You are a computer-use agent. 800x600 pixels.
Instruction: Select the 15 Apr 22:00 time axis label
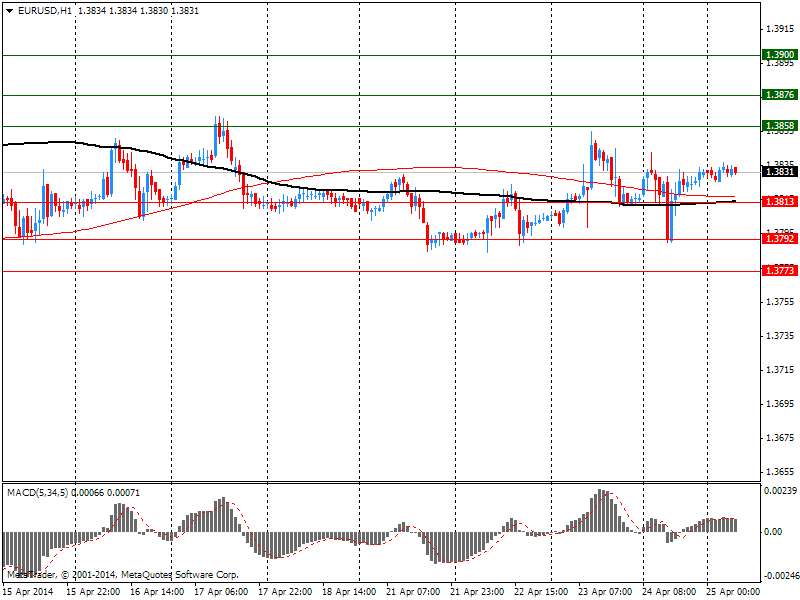click(x=93, y=592)
